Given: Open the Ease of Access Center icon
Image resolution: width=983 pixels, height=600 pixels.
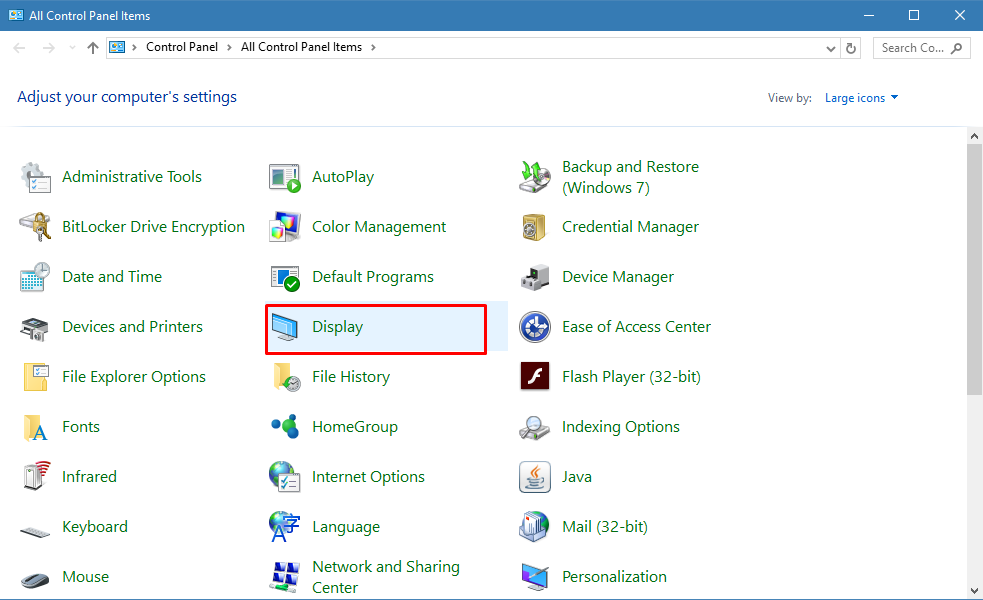Looking at the screenshot, I should [535, 327].
